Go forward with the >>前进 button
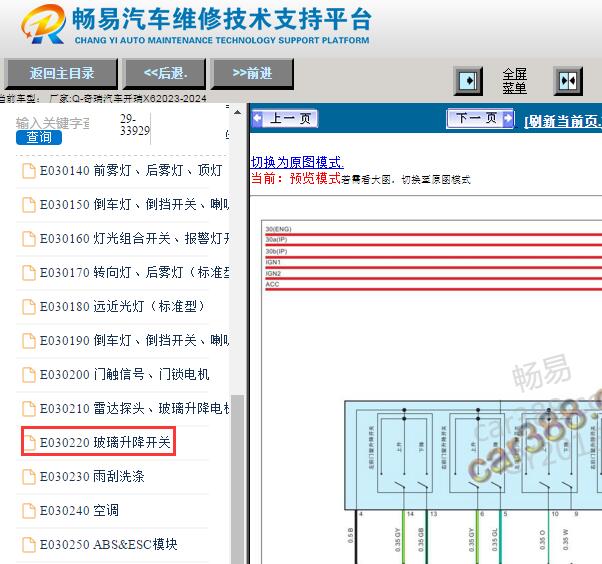 252,73
